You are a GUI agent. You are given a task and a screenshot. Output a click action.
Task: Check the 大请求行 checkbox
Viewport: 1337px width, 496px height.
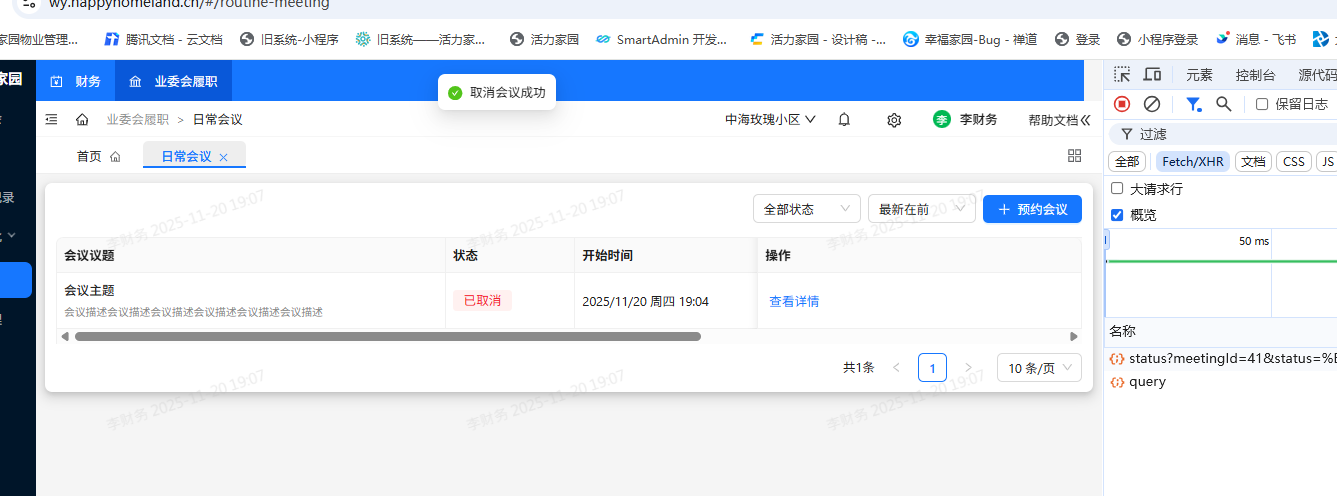(x=1117, y=188)
